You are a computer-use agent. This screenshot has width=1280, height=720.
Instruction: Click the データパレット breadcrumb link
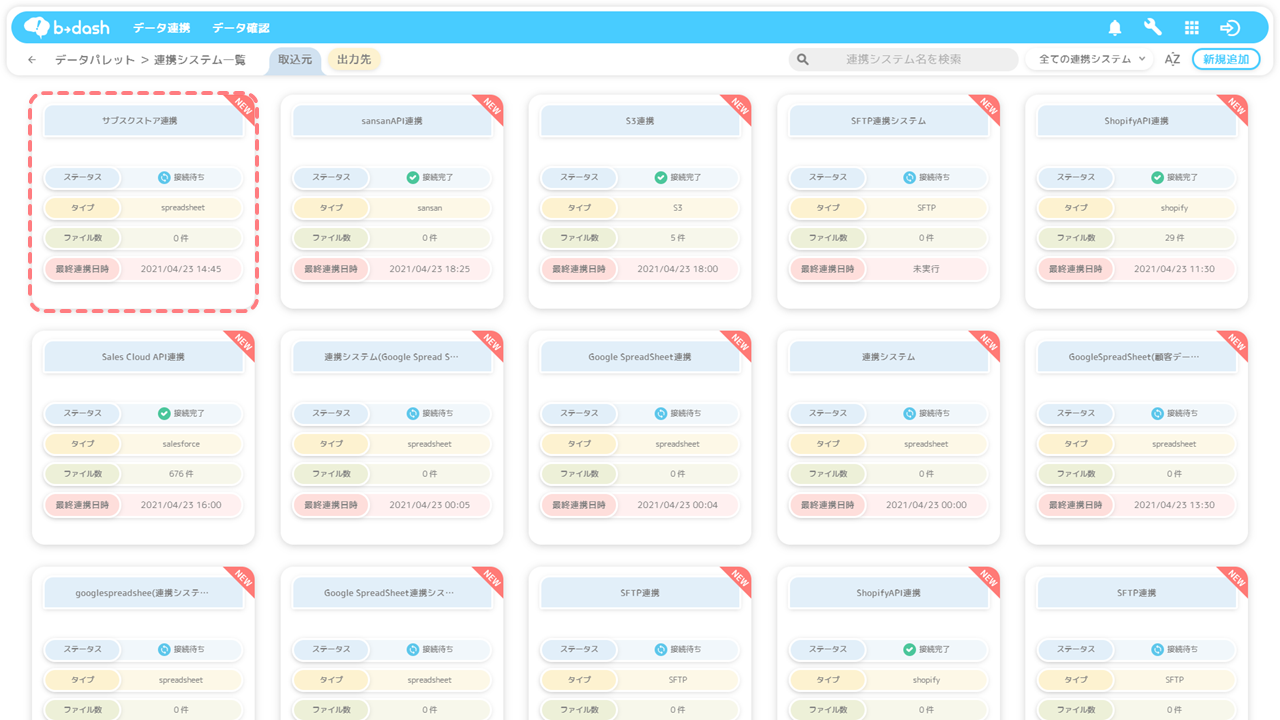(x=95, y=60)
